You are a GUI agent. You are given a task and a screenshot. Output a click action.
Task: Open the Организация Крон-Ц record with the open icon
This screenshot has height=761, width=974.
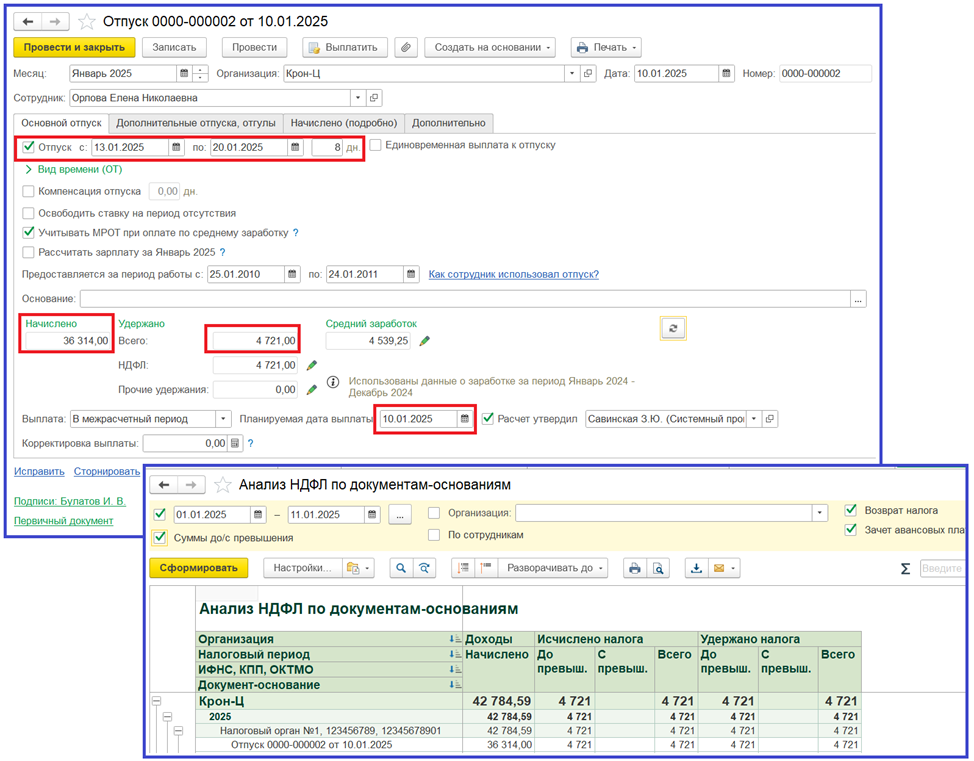click(588, 73)
